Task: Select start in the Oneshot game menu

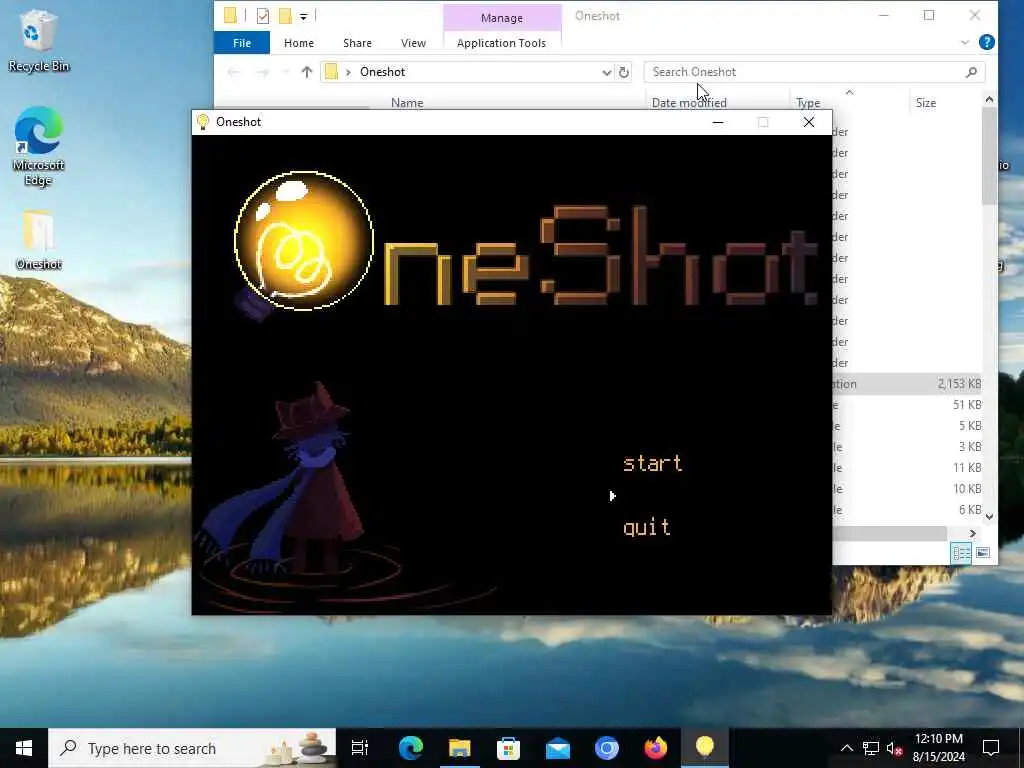Action: click(652, 463)
